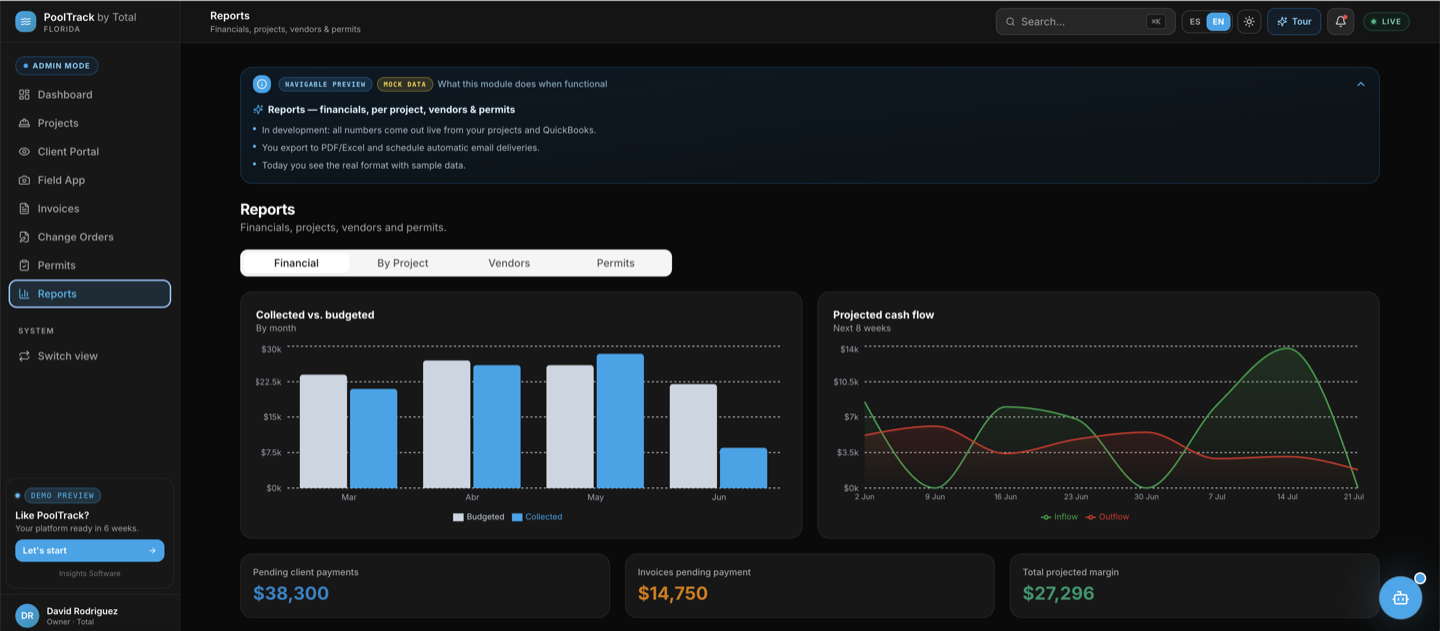
Task: Click the Let's start button
Action: [x=89, y=550]
